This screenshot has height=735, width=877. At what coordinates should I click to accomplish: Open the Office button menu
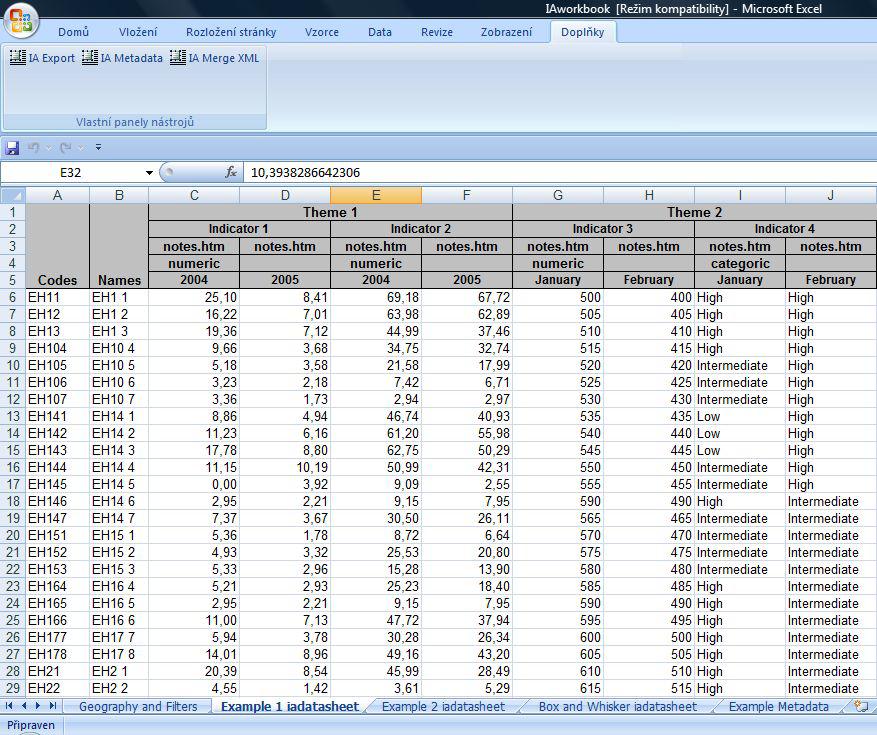[21, 20]
